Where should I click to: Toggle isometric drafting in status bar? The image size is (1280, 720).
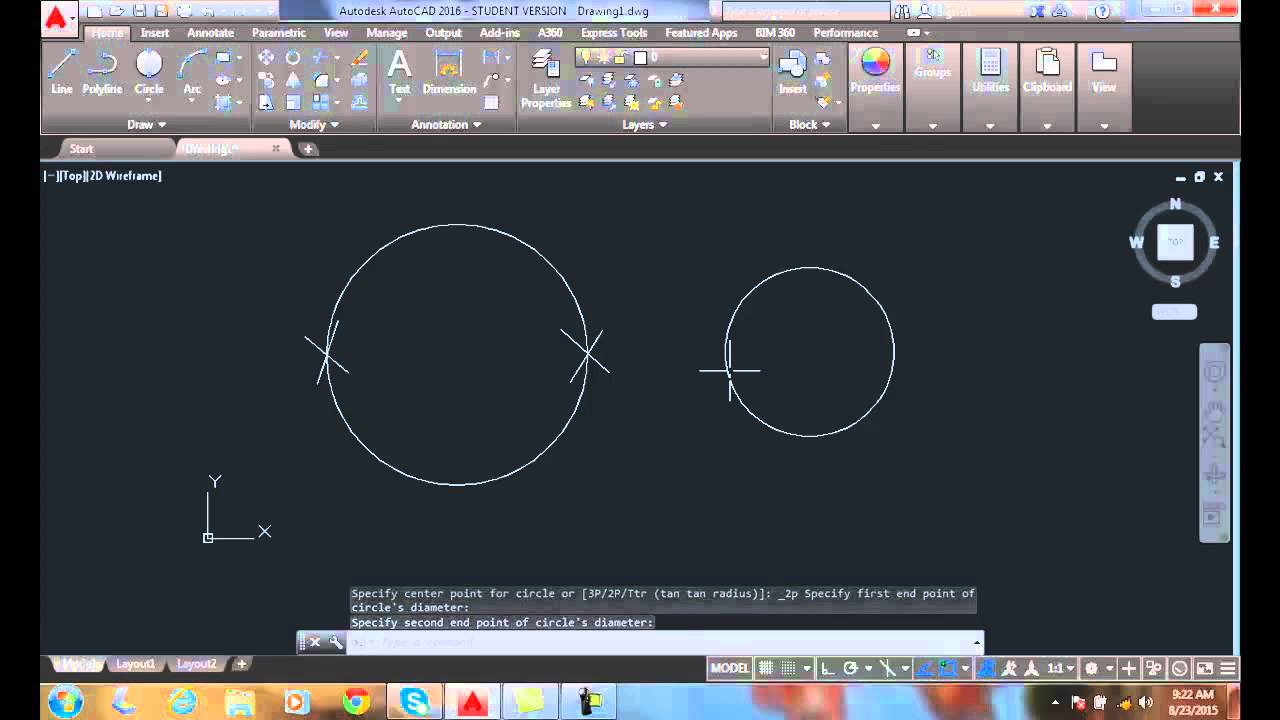click(x=887, y=668)
